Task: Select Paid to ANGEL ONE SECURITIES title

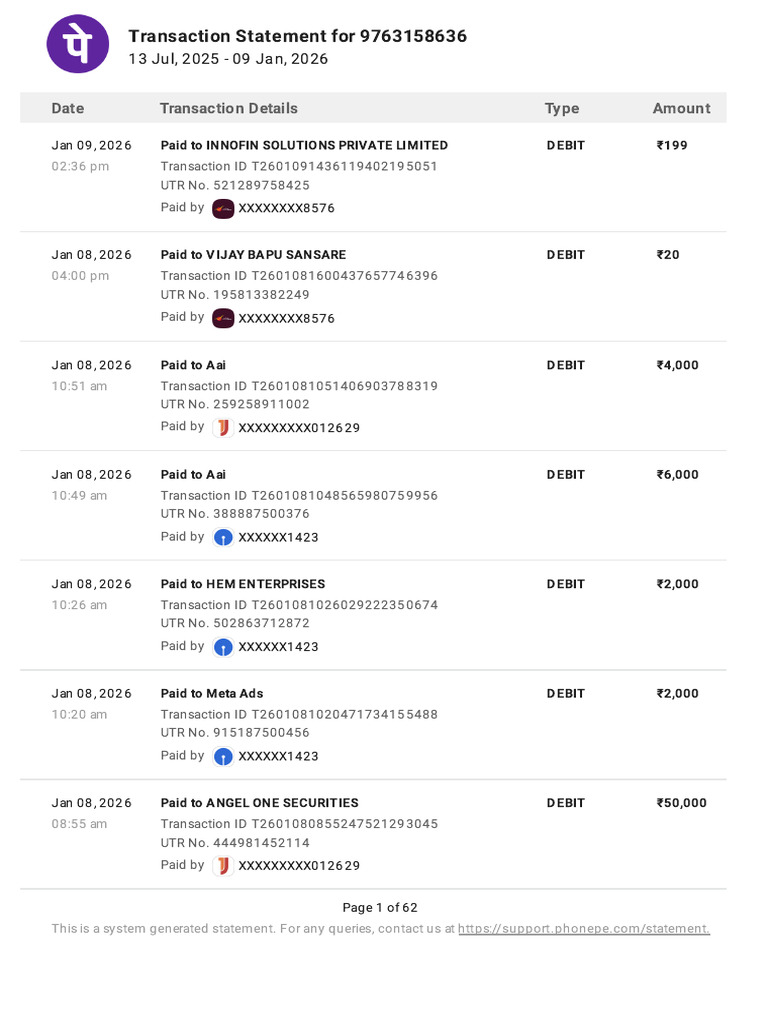Action: coord(259,803)
